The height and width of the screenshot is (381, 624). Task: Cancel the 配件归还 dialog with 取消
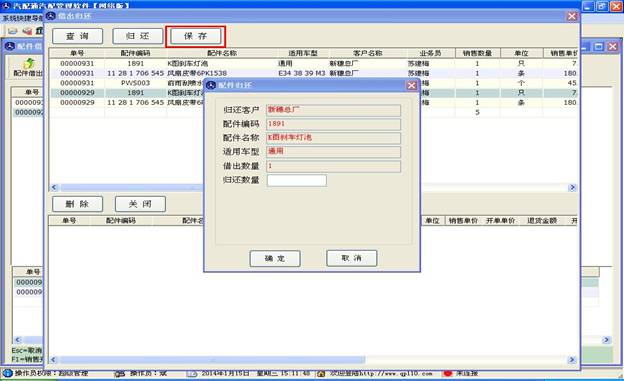pyautogui.click(x=352, y=258)
